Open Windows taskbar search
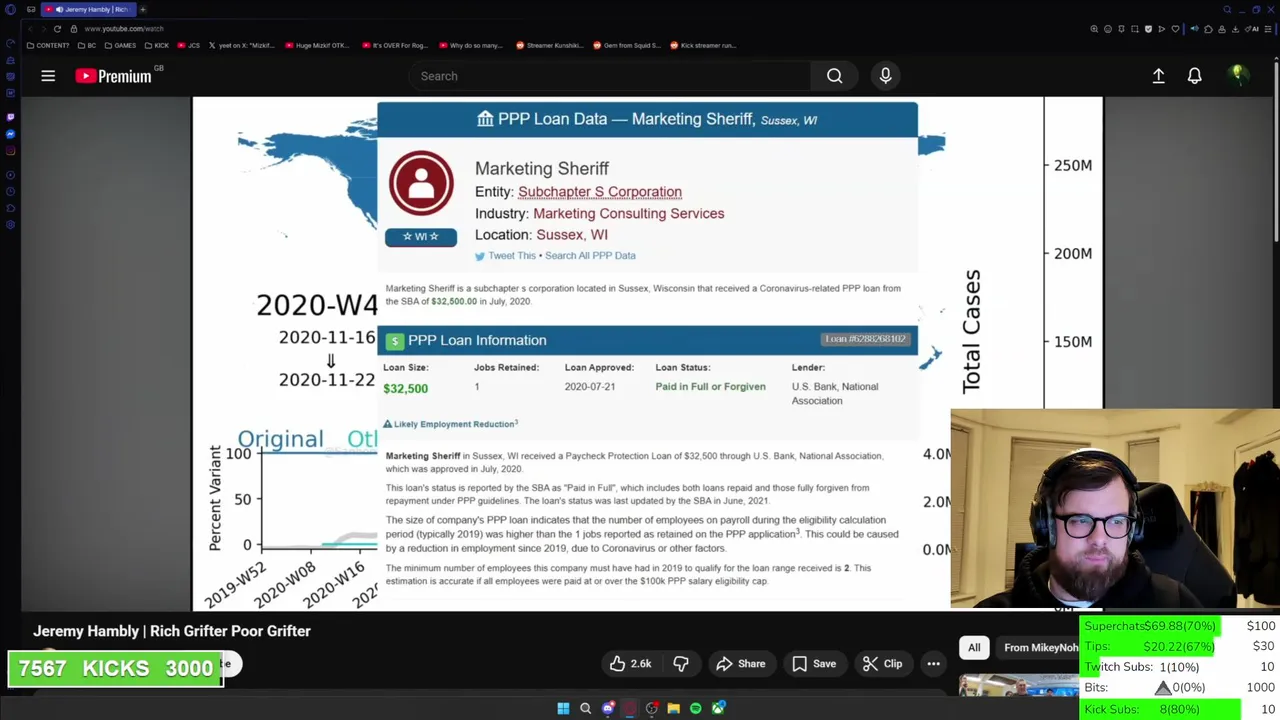1280x720 pixels. point(585,709)
